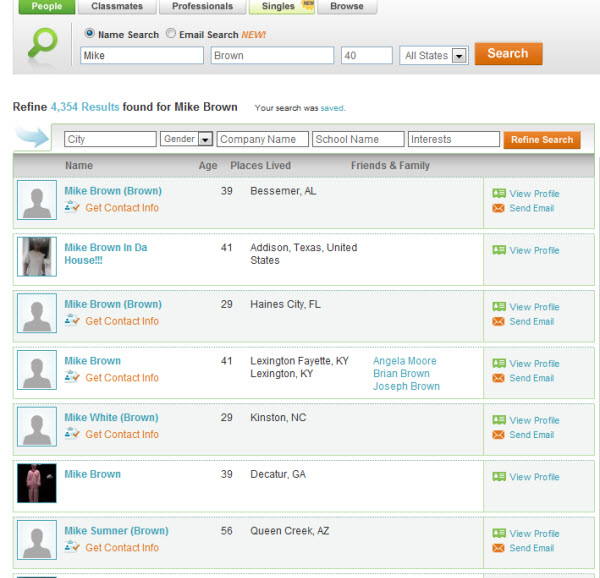Click the Refine Search button

(541, 140)
